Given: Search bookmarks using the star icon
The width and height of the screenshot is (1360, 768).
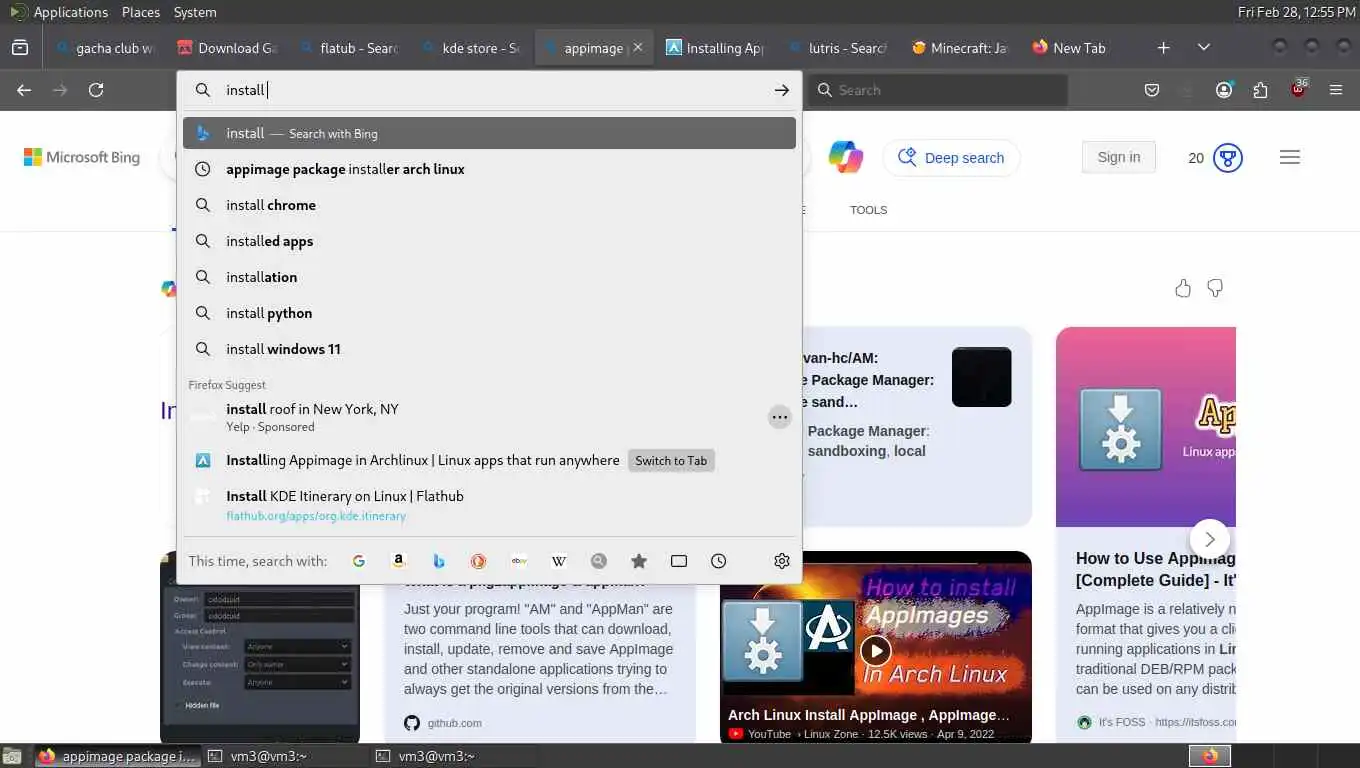Looking at the screenshot, I should click(639, 561).
